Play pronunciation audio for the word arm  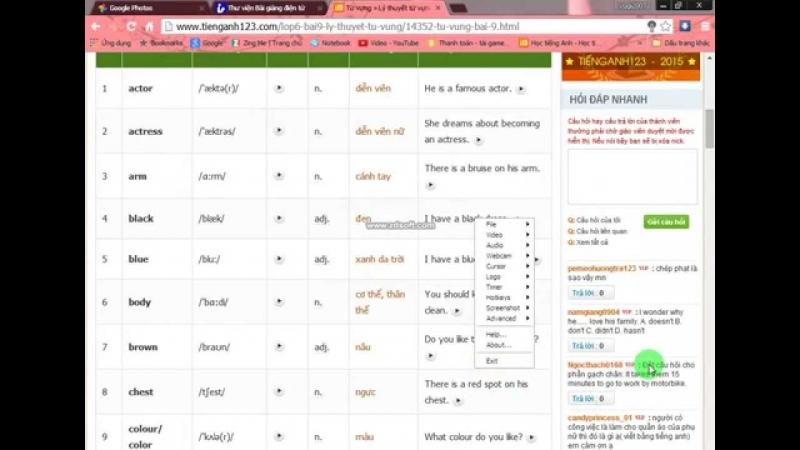pos(279,176)
